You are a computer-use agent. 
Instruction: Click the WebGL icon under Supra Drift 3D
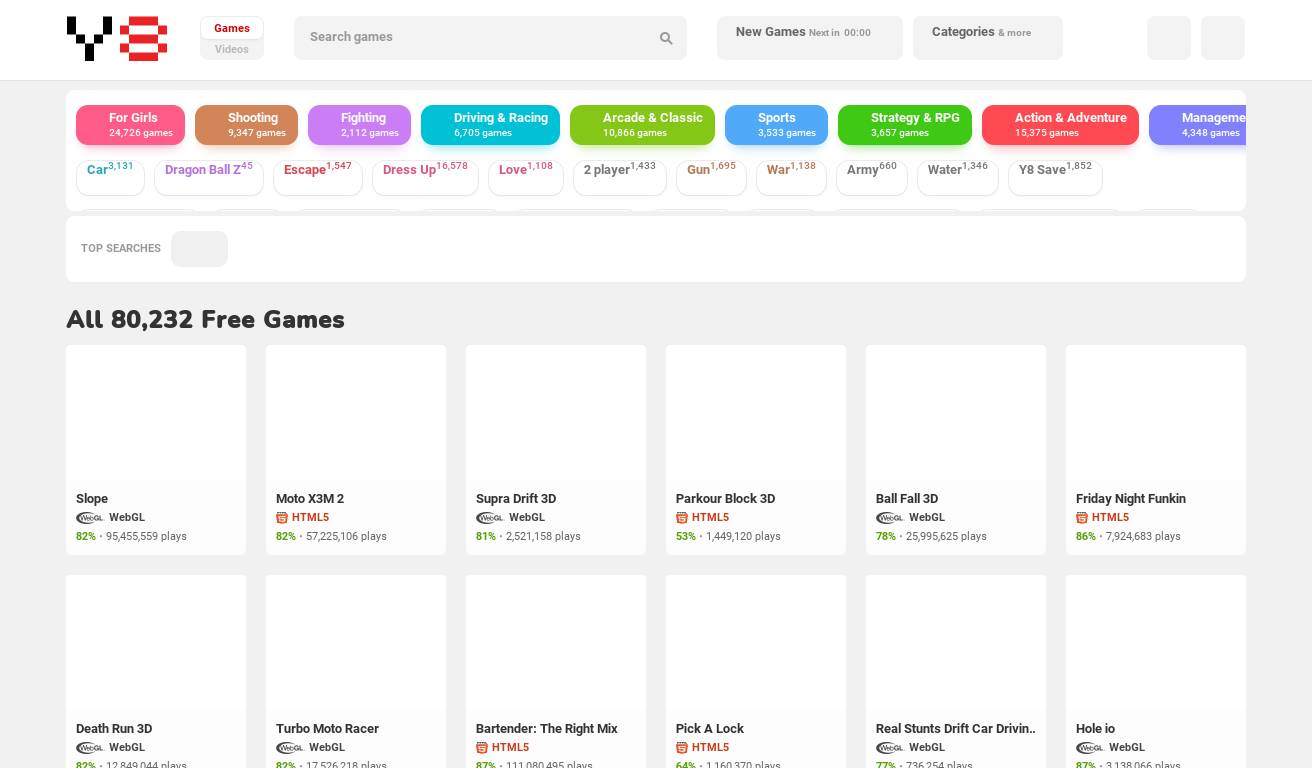click(490, 518)
